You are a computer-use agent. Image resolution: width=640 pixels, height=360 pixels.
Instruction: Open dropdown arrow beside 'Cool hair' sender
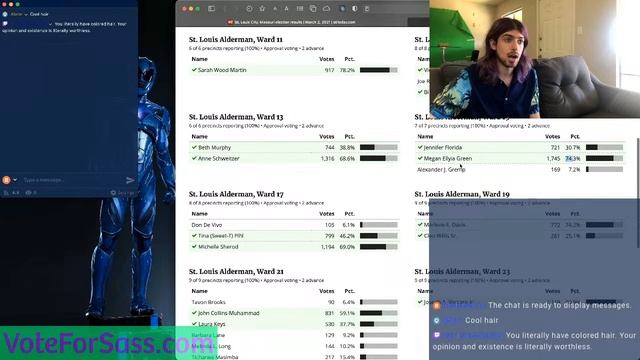[x=26, y=14]
